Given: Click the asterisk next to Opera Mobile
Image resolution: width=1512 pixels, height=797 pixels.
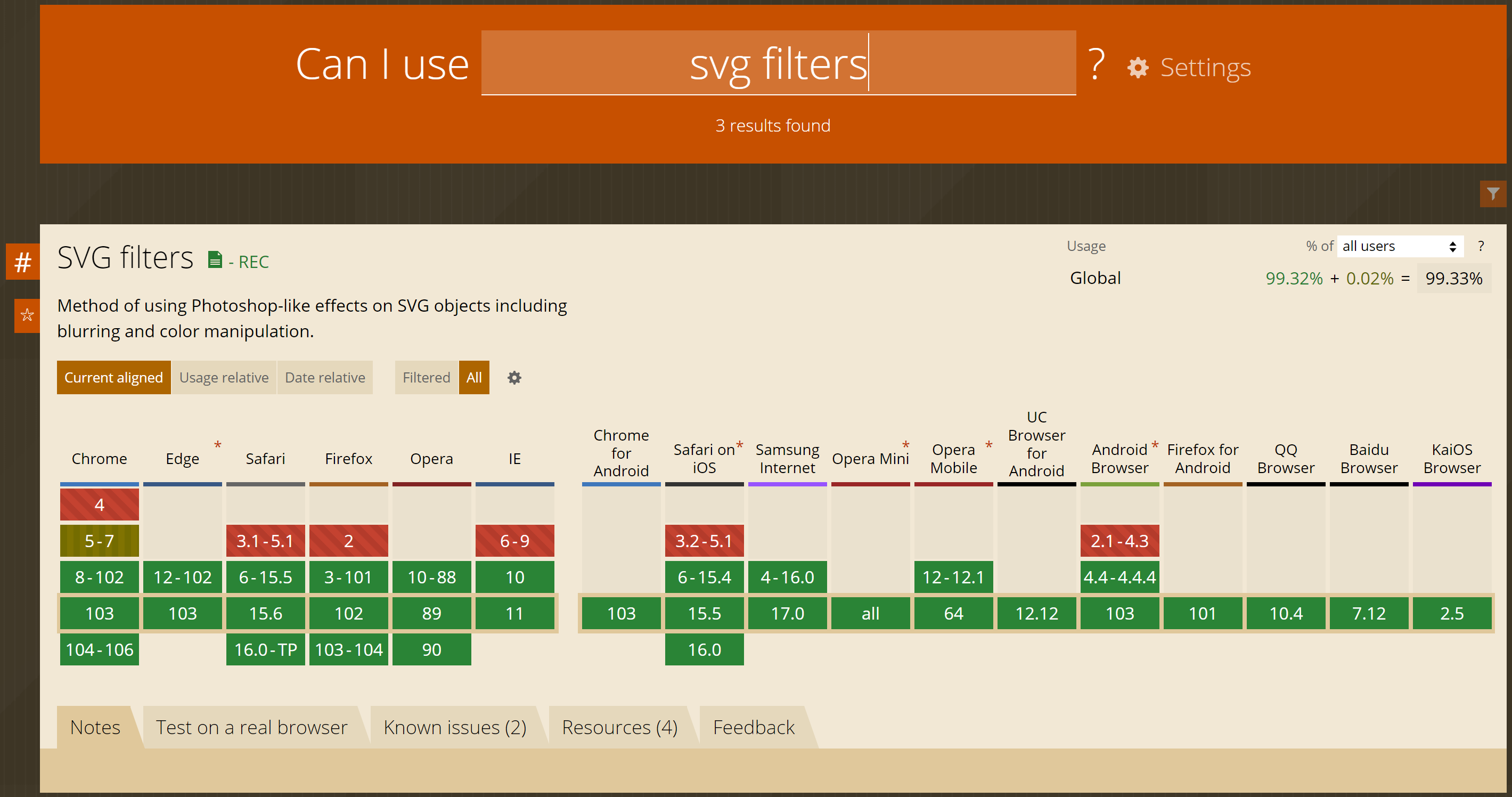Looking at the screenshot, I should 988,446.
